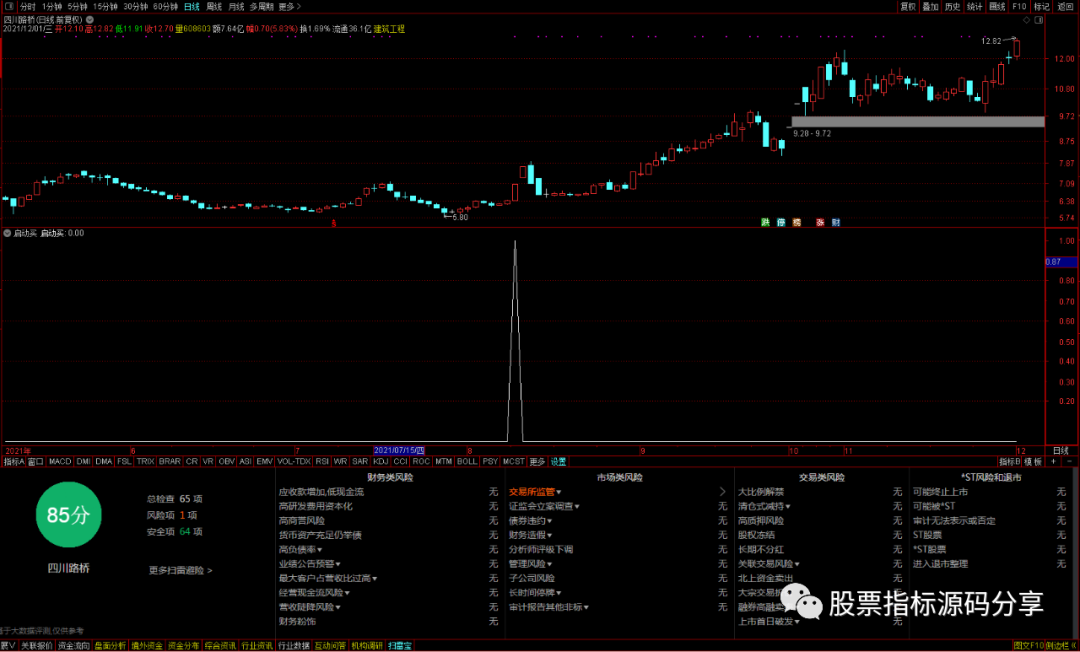Image resolution: width=1080 pixels, height=652 pixels.
Task: Select the RSI indicator
Action: [x=322, y=461]
